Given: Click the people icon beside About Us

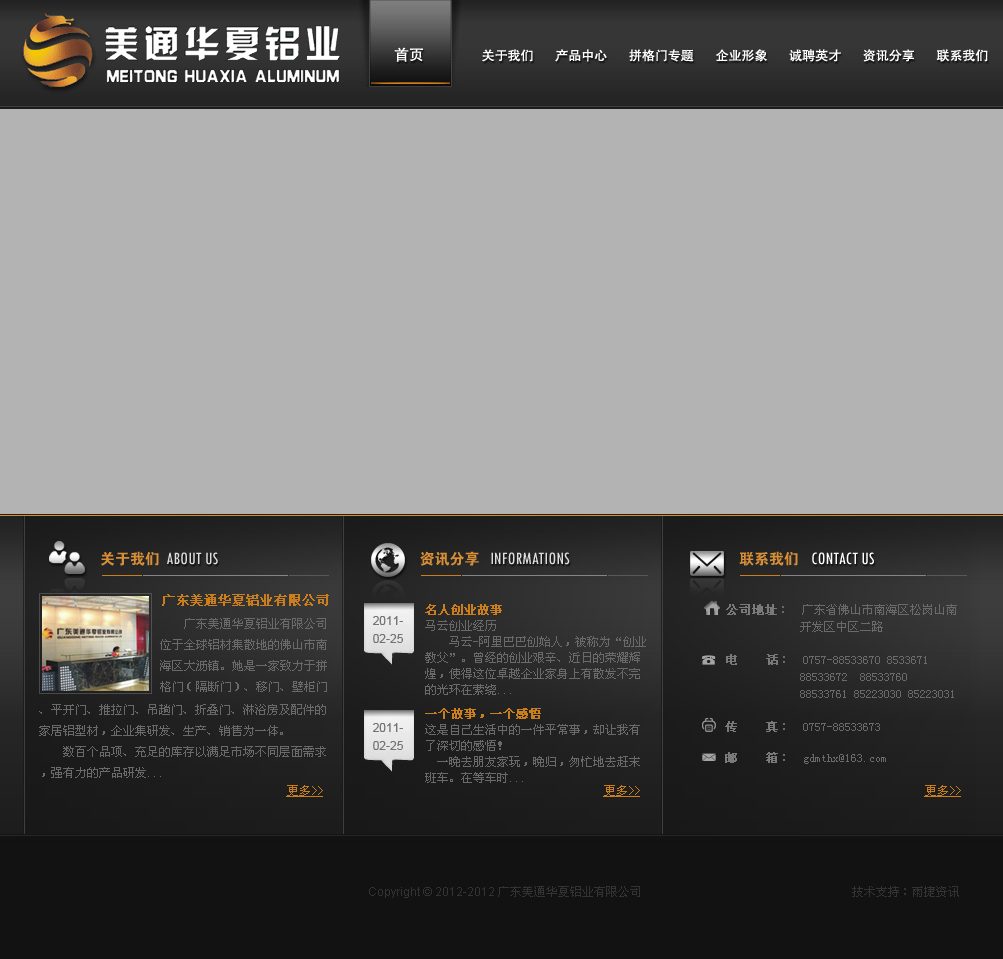Looking at the screenshot, I should [67, 561].
